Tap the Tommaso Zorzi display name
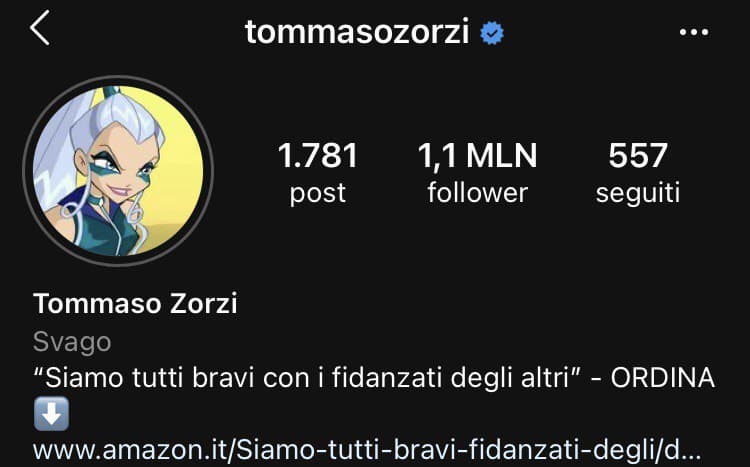This screenshot has width=750, height=467. pos(135,303)
